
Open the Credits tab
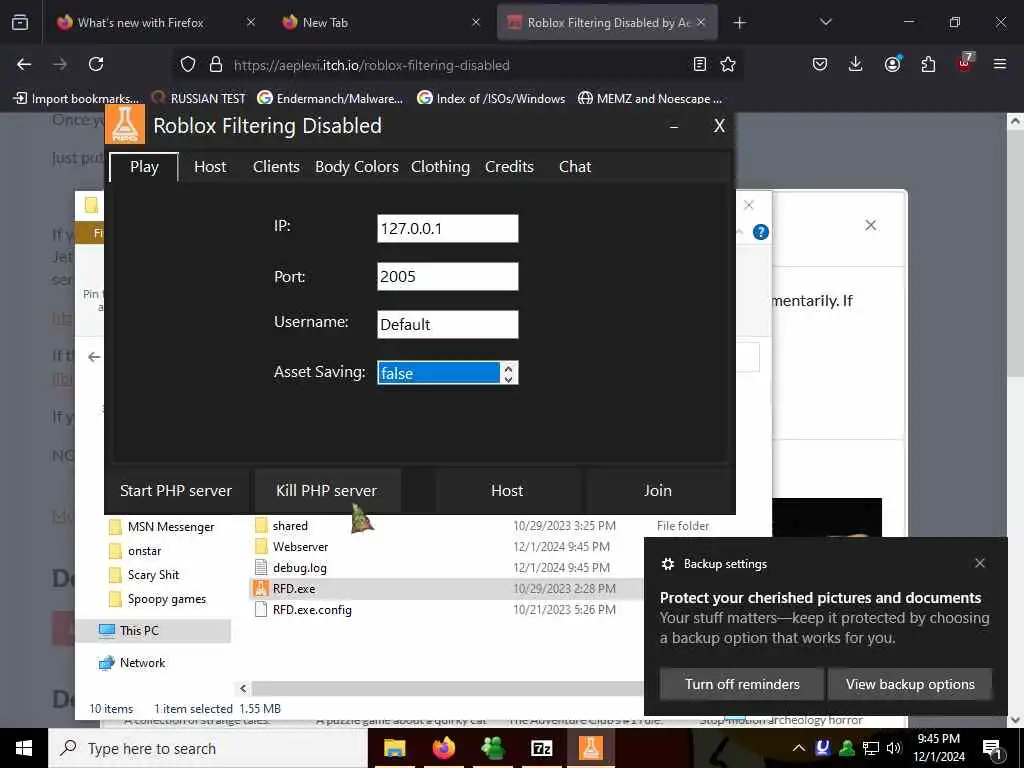tap(509, 167)
